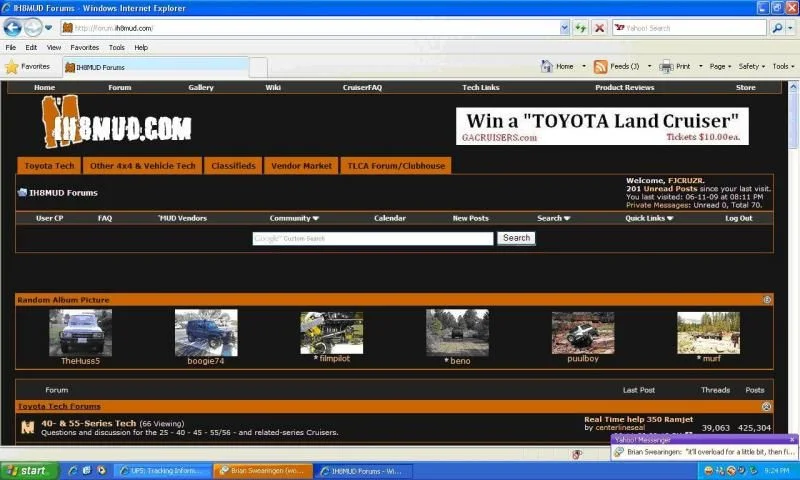Image resolution: width=800 pixels, height=480 pixels.
Task: Click the Home house icon in toolbar
Action: [547, 66]
